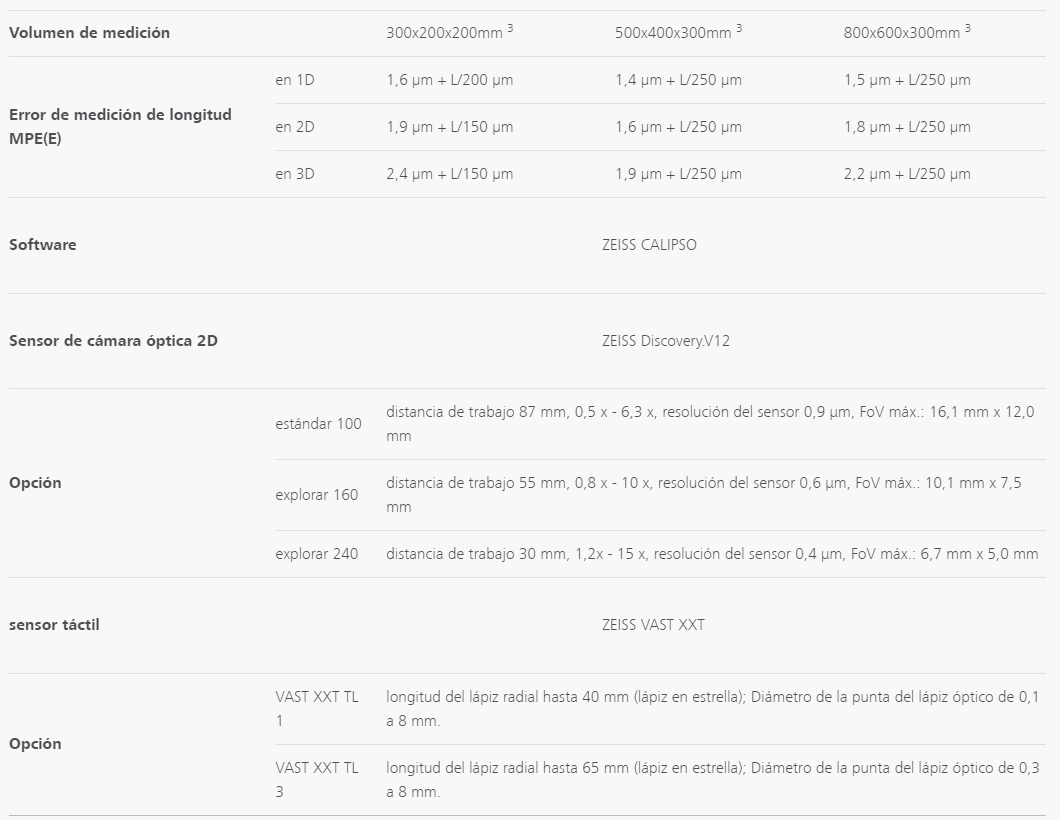
Task: Click the "VAST XXT TL 3" option label
Action: 317,780
